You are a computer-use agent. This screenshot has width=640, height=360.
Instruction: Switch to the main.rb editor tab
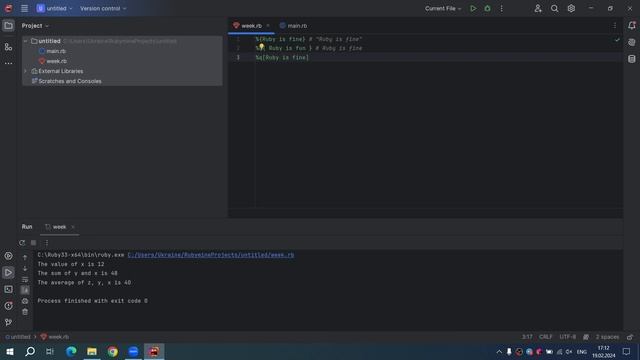click(x=293, y=26)
